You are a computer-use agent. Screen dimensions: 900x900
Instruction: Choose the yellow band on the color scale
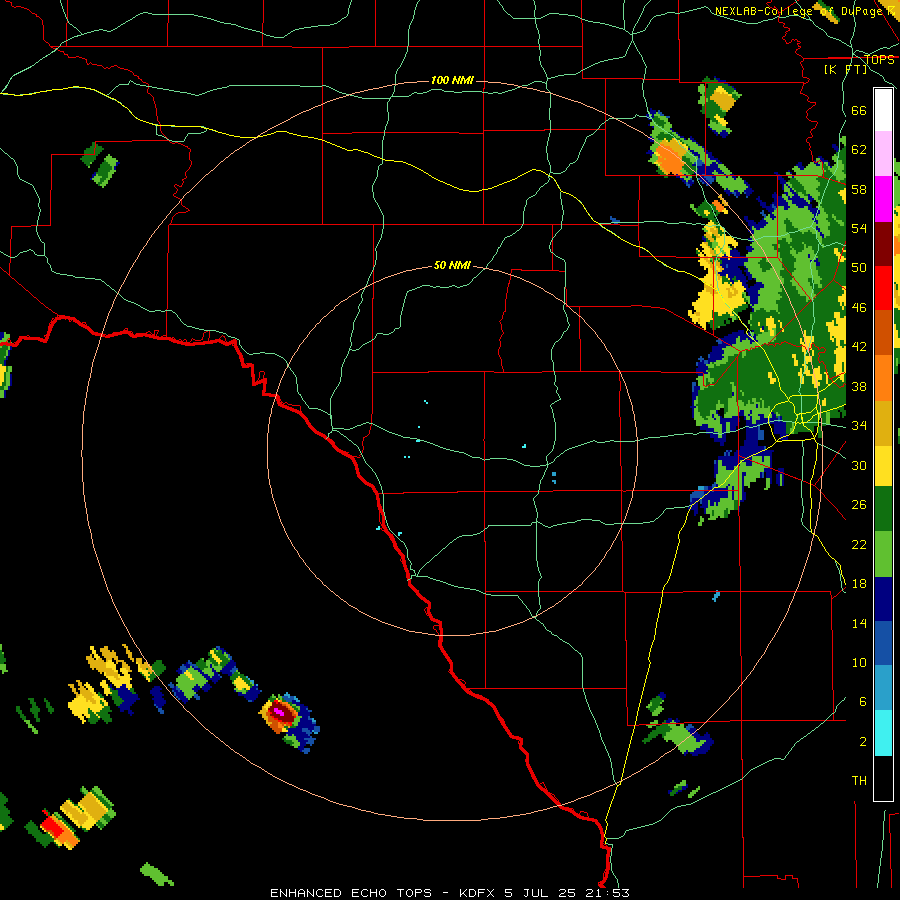883,466
